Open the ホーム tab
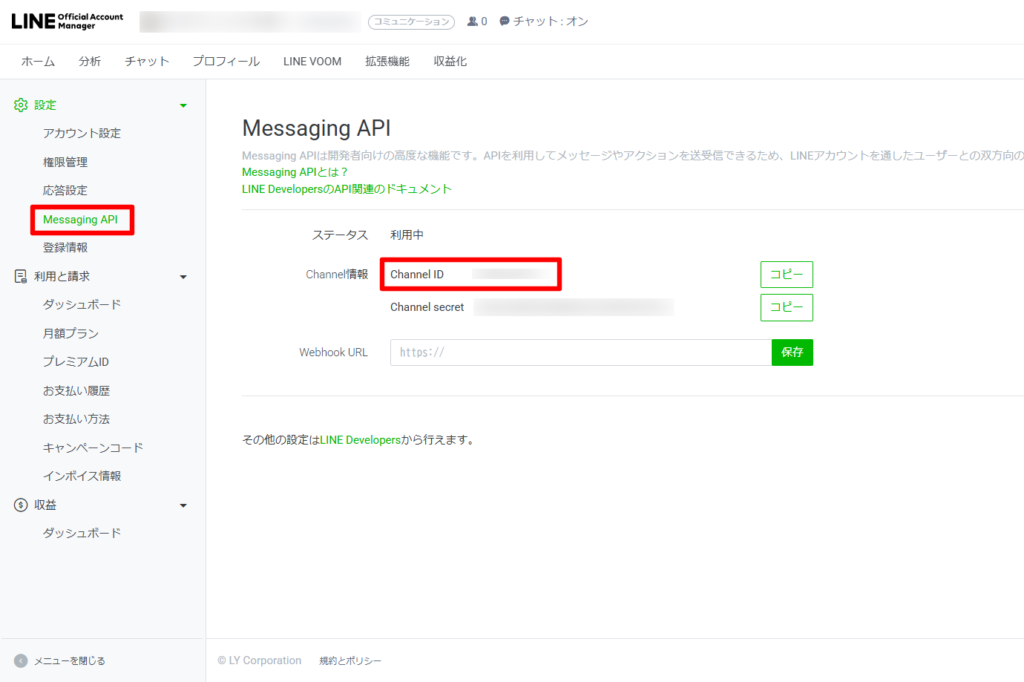This screenshot has width=1024, height=682. pos(38,61)
